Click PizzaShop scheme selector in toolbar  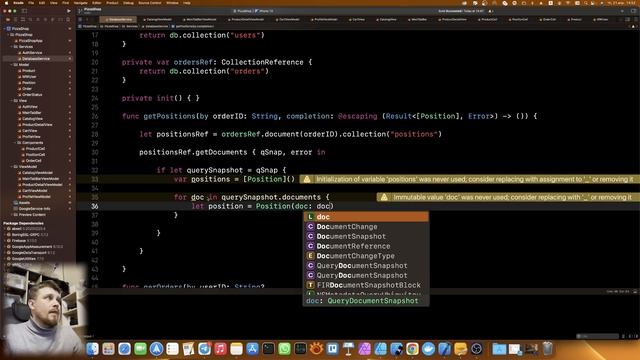[242, 11]
